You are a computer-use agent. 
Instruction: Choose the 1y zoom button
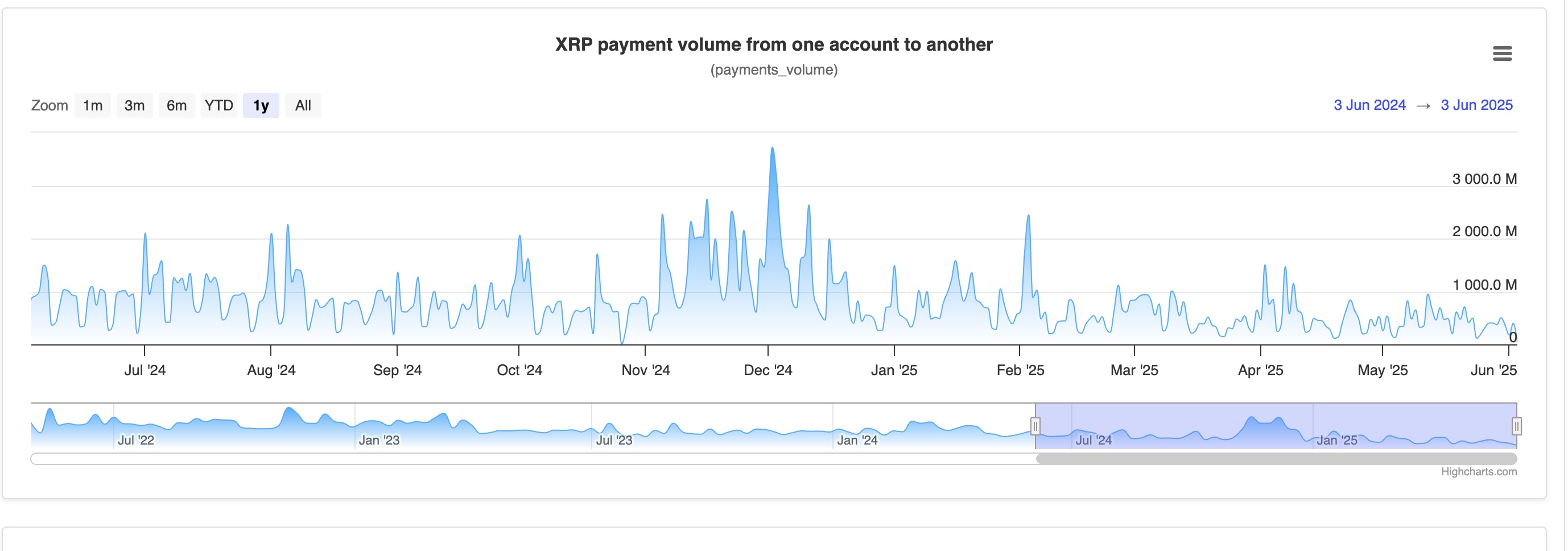[x=261, y=105]
